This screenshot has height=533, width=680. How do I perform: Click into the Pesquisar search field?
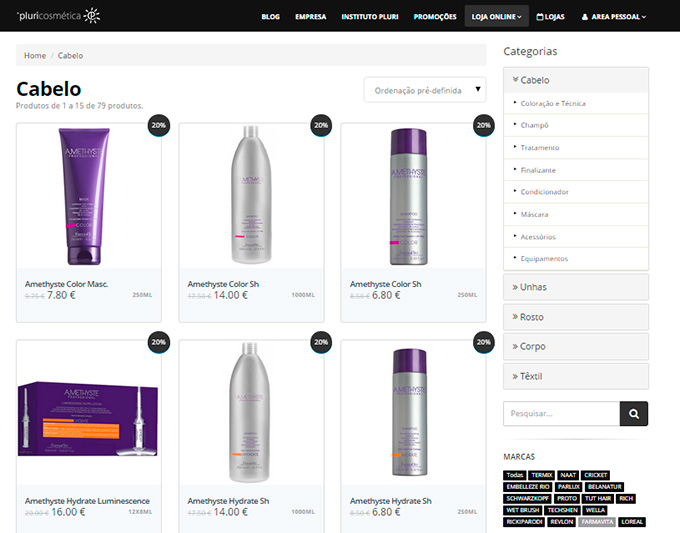click(562, 414)
